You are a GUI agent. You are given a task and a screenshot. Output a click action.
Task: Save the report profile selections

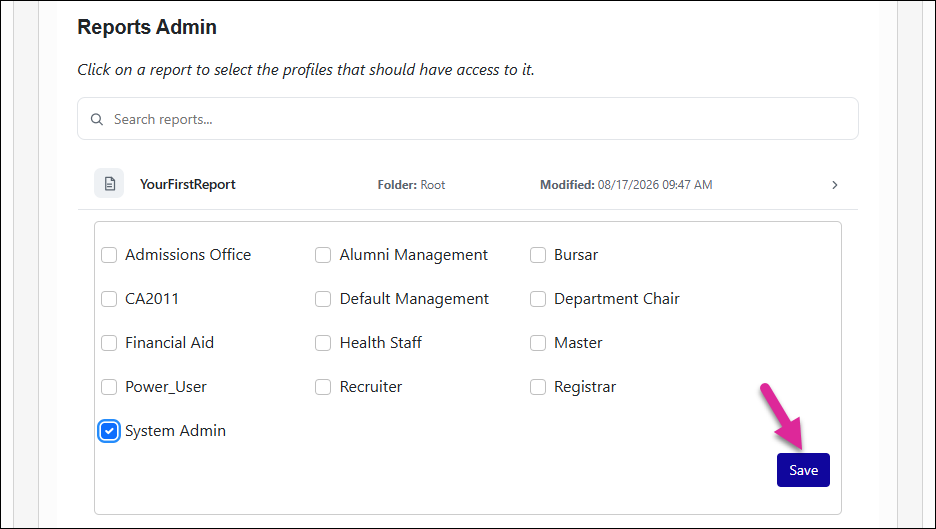coord(803,470)
